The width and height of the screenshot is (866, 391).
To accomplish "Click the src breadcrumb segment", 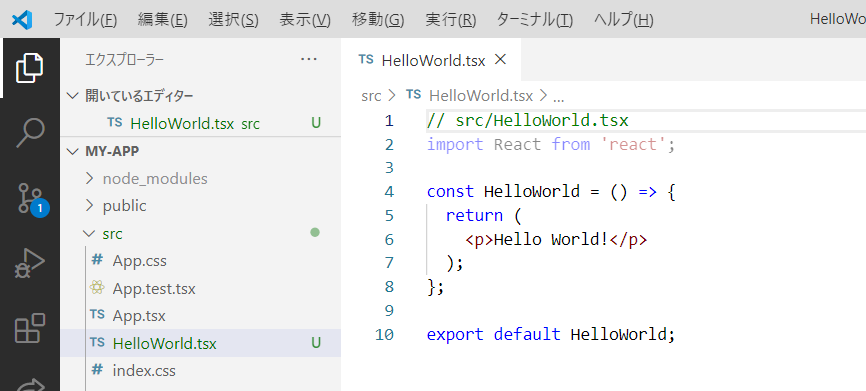I will tap(371, 96).
